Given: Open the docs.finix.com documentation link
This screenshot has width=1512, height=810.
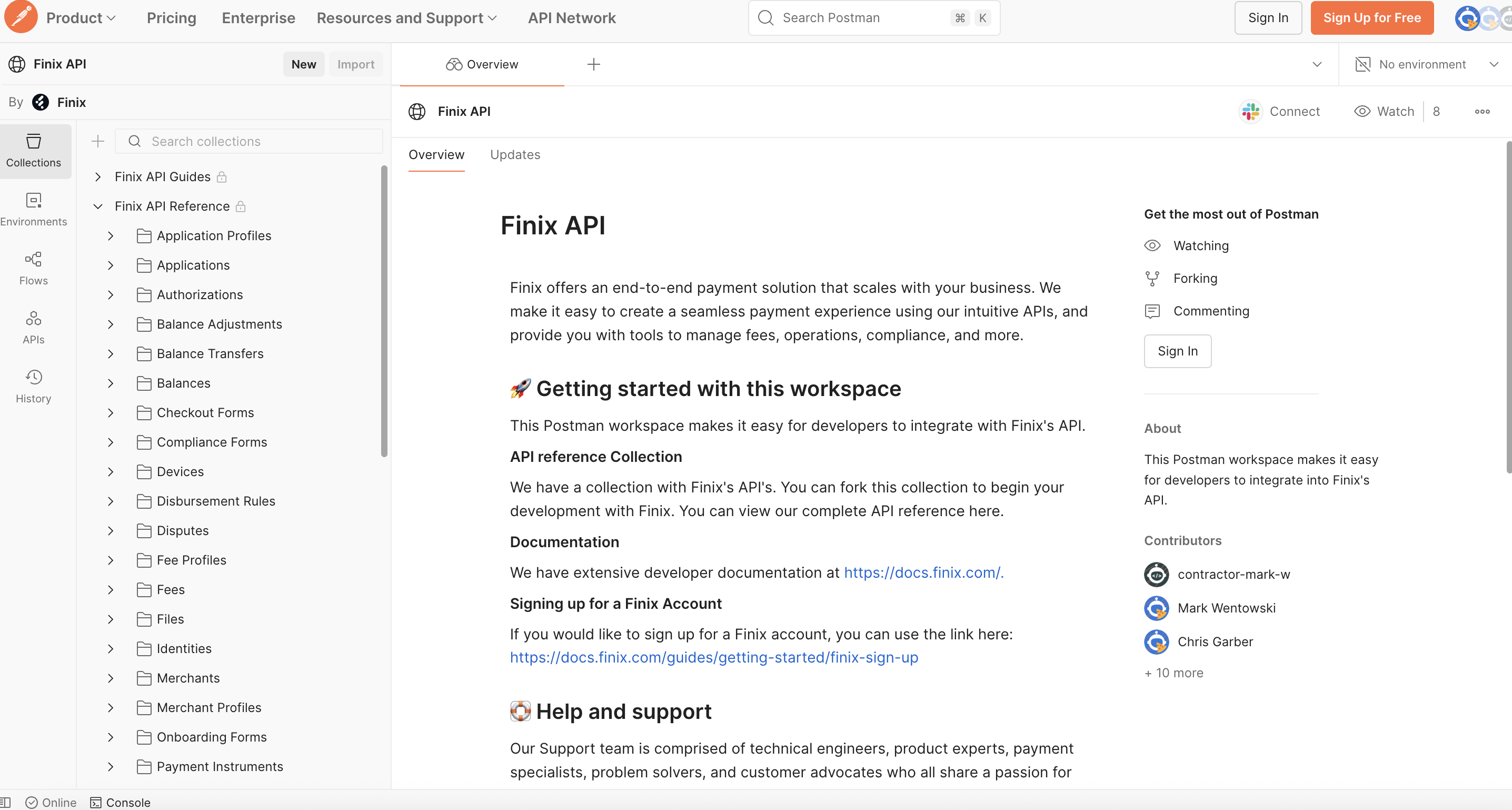Looking at the screenshot, I should [x=923, y=572].
